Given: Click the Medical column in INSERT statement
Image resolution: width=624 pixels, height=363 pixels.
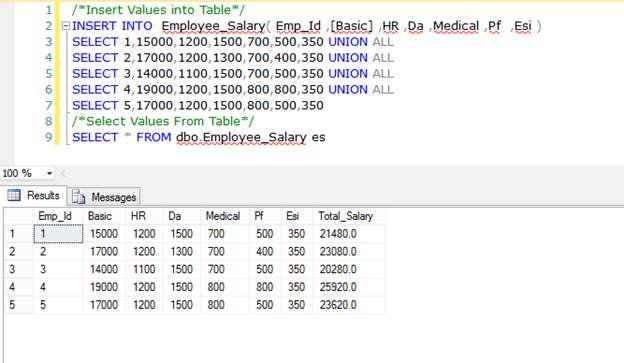Looking at the screenshot, I should click(x=456, y=26).
